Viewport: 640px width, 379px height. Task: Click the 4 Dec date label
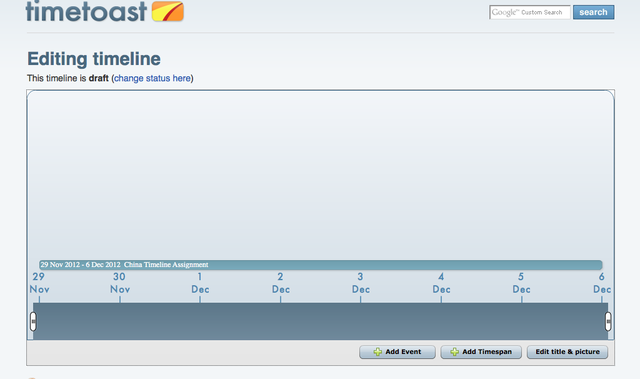pos(441,283)
